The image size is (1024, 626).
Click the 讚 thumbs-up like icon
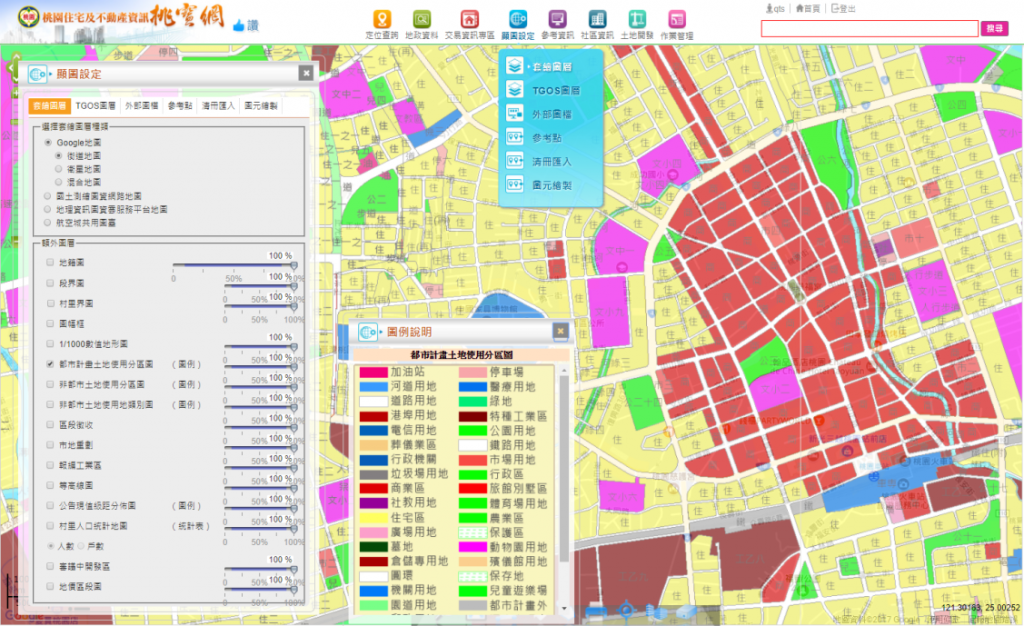238,25
